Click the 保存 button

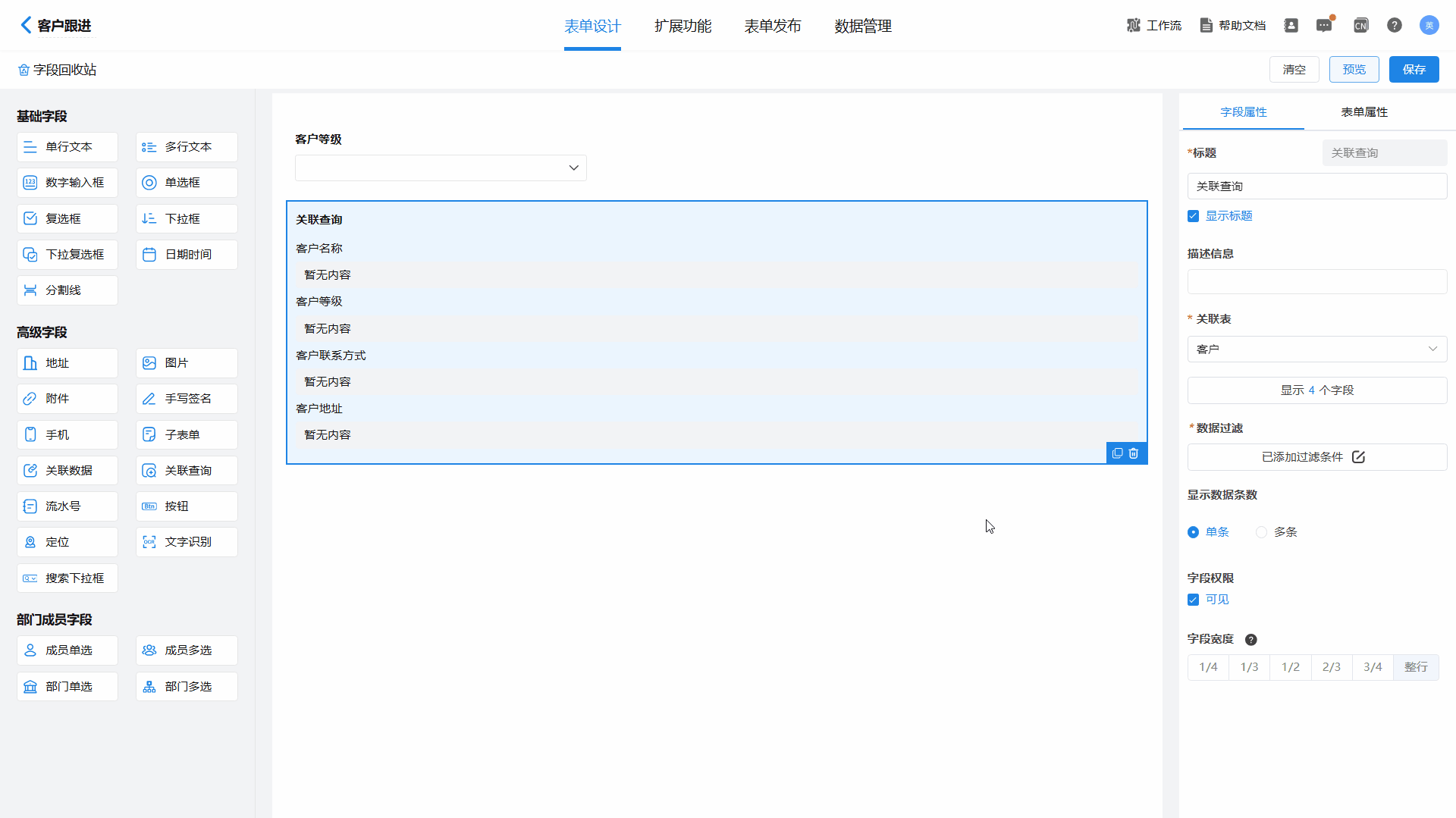click(x=1414, y=70)
